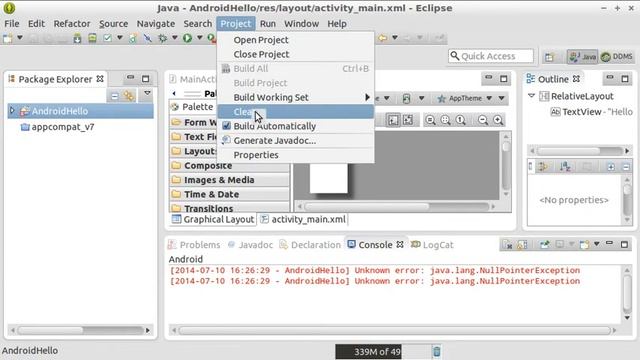Click the layout canvas horizontal scrollbar
Viewport: 640px width, 360px height.
(x=397, y=207)
